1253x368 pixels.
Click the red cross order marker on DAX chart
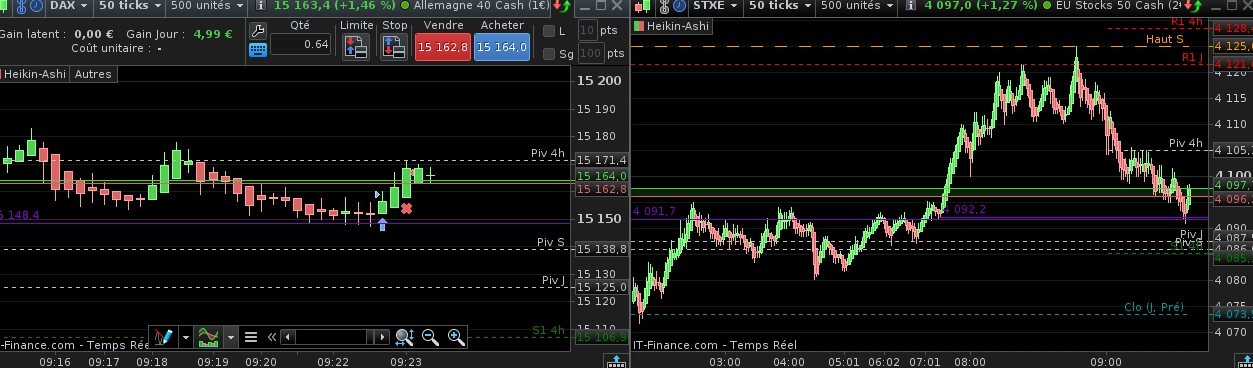pyautogui.click(x=406, y=208)
